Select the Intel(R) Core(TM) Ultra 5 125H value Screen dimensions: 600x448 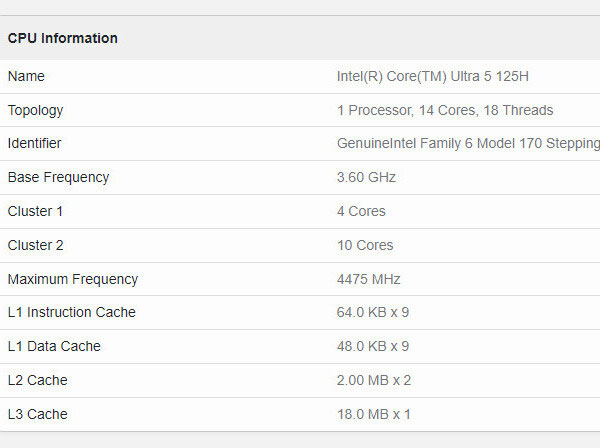[x=432, y=76]
